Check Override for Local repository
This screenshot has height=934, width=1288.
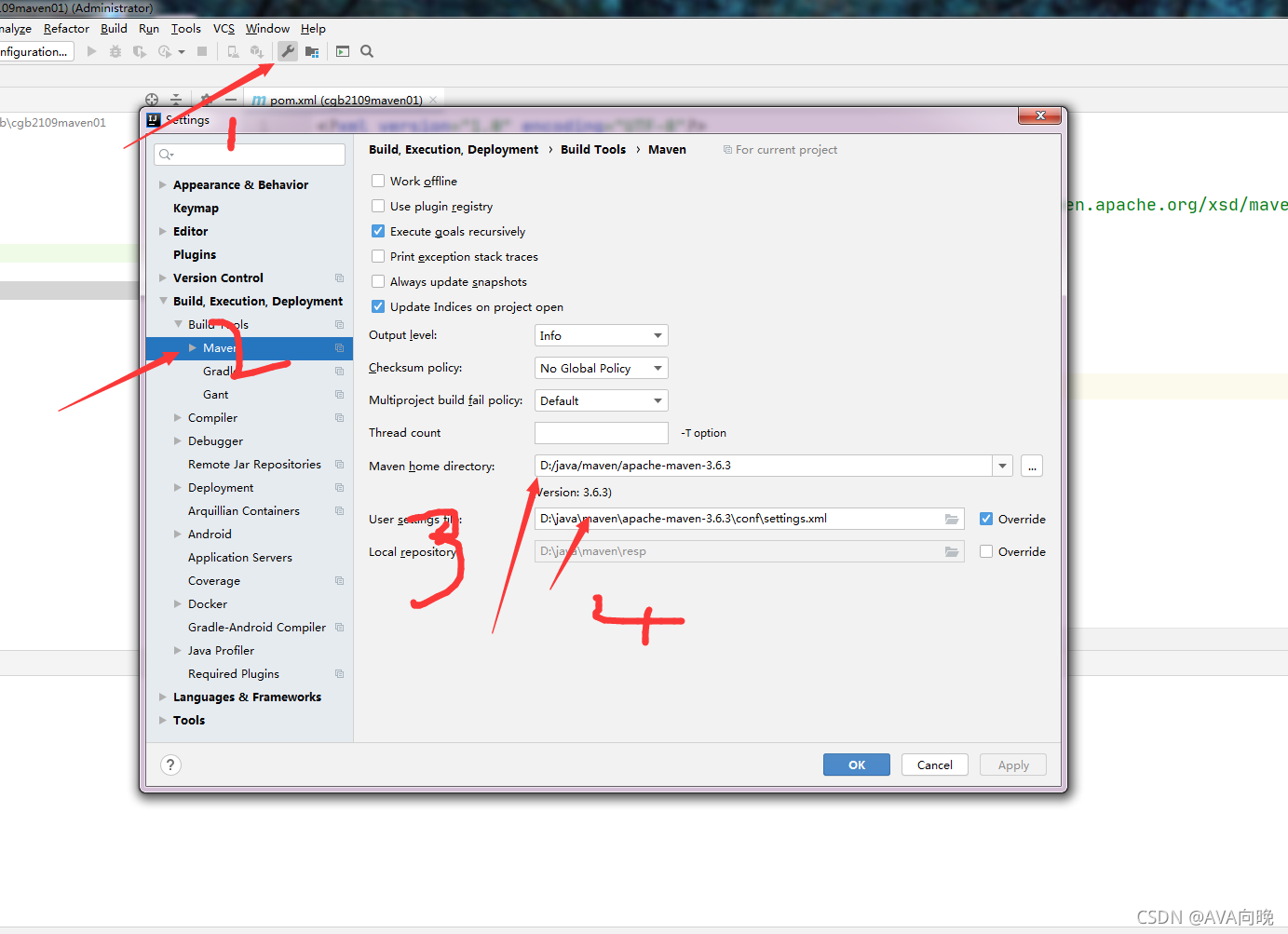pyautogui.click(x=986, y=551)
